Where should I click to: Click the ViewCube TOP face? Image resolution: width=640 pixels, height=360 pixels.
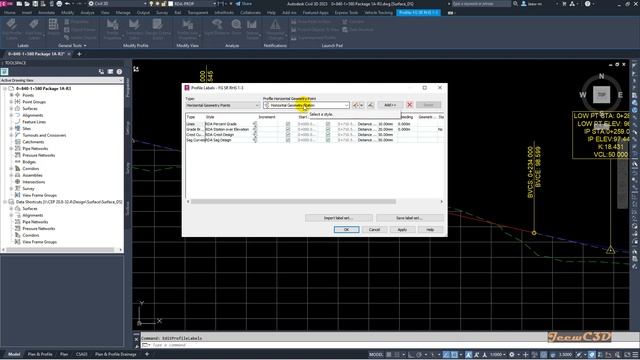(602, 95)
